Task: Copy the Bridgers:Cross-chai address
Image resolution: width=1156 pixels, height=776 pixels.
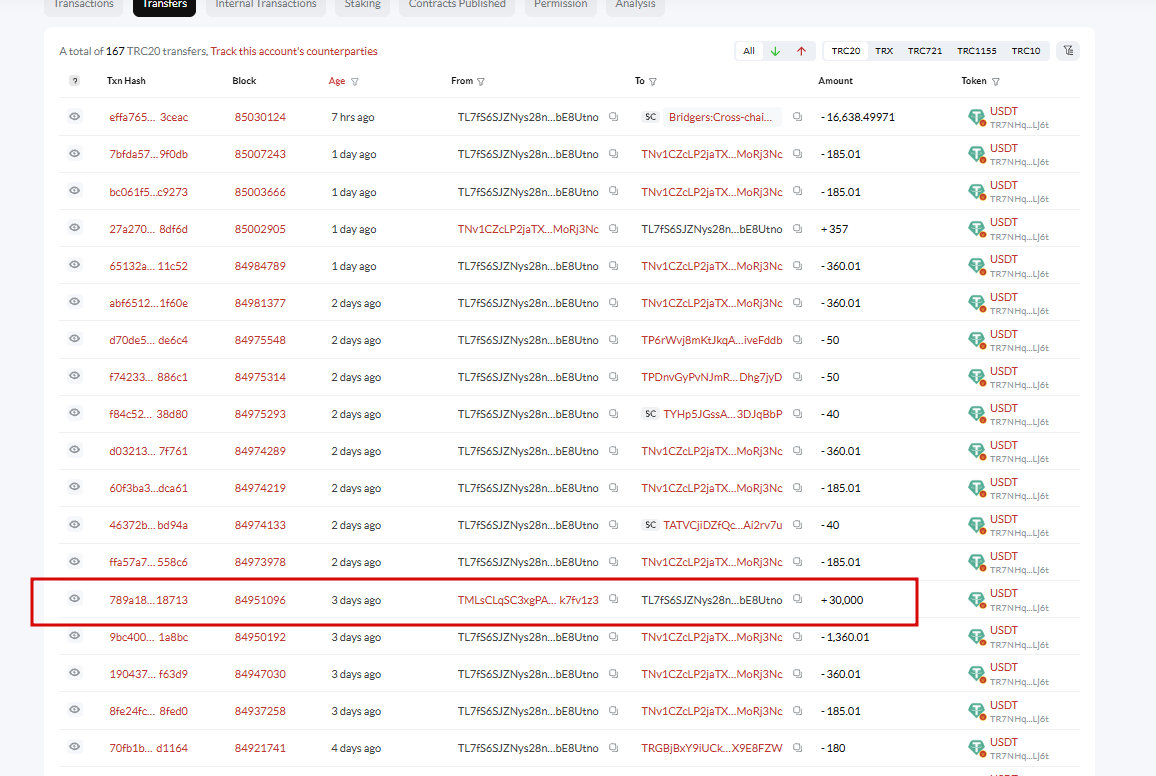Action: [797, 117]
